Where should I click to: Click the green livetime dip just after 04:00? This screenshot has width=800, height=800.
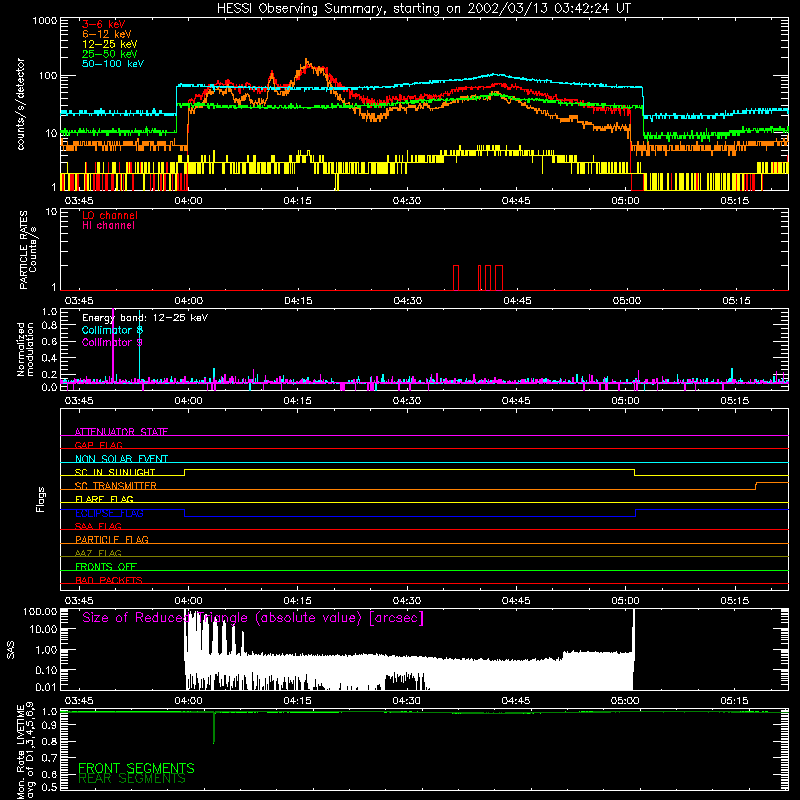click(x=214, y=728)
